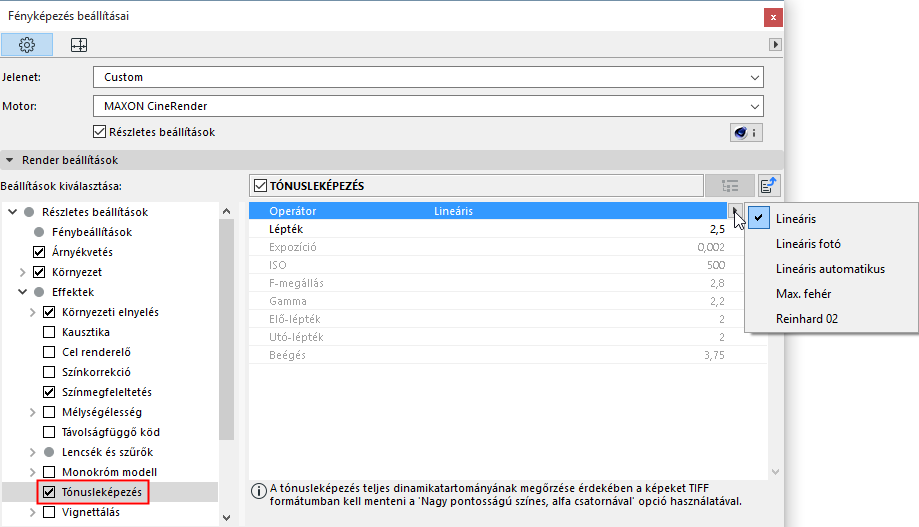Uncheck the Színmegfeleltetés checkbox
Image resolution: width=919 pixels, height=527 pixels.
coord(49,392)
